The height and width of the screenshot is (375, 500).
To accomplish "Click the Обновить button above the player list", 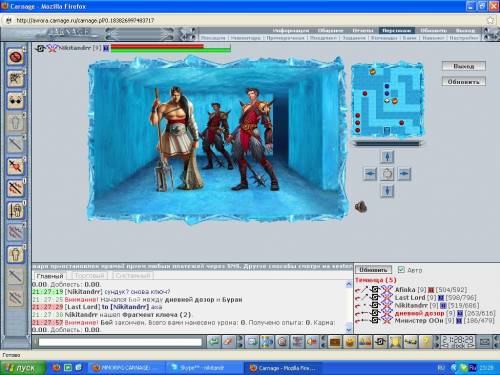I will (373, 270).
